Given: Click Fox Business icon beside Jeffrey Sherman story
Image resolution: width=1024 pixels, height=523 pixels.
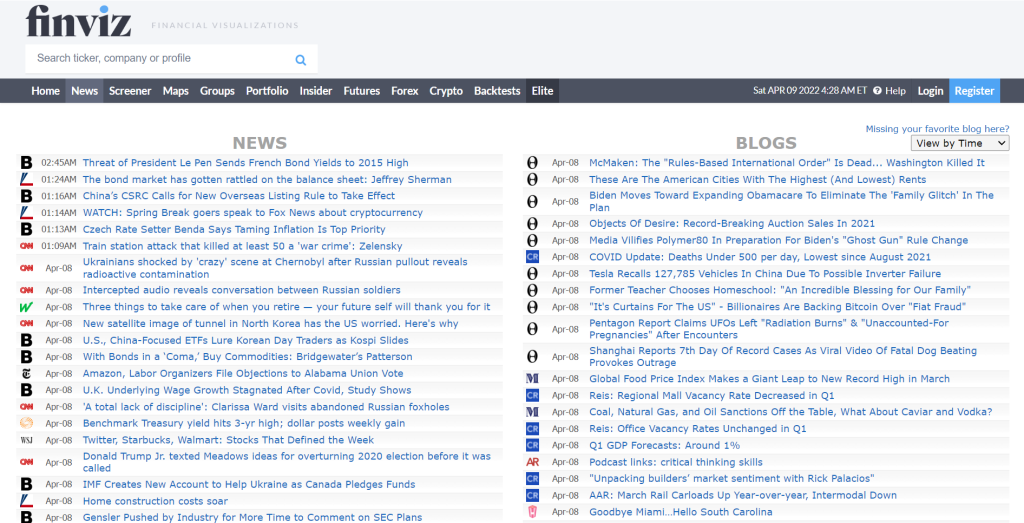Looking at the screenshot, I should [x=26, y=179].
